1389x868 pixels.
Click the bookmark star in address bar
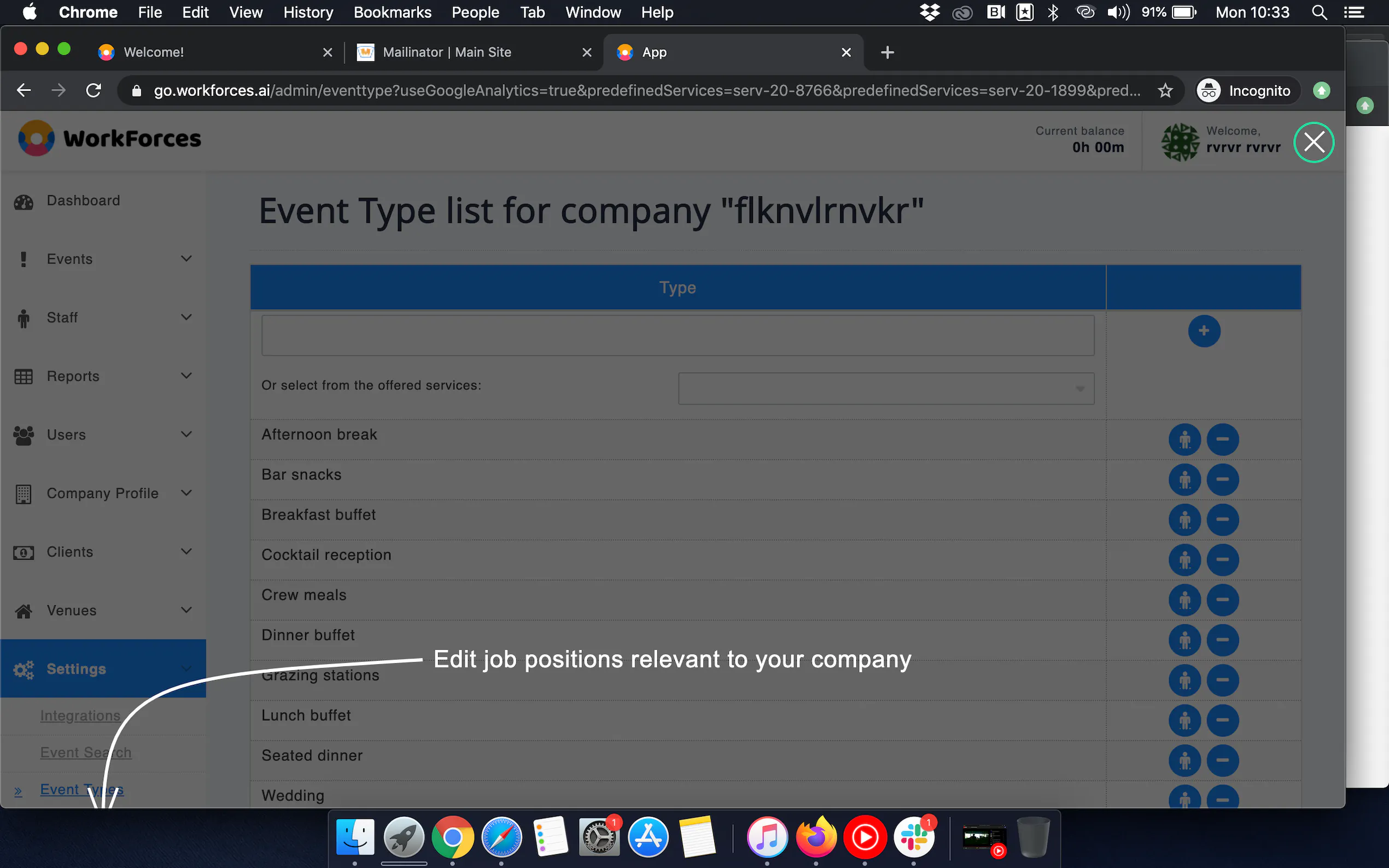tap(1164, 91)
